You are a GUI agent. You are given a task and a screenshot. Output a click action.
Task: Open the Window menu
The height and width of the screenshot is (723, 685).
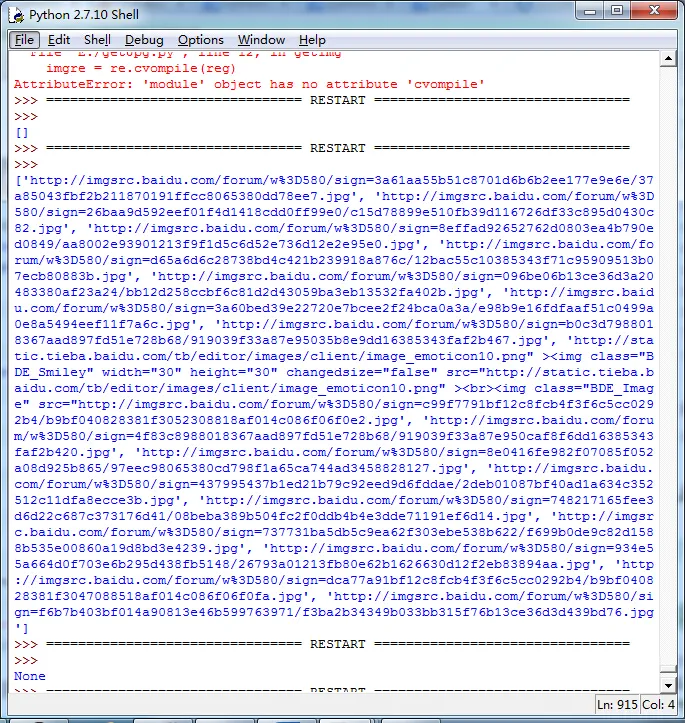261,40
